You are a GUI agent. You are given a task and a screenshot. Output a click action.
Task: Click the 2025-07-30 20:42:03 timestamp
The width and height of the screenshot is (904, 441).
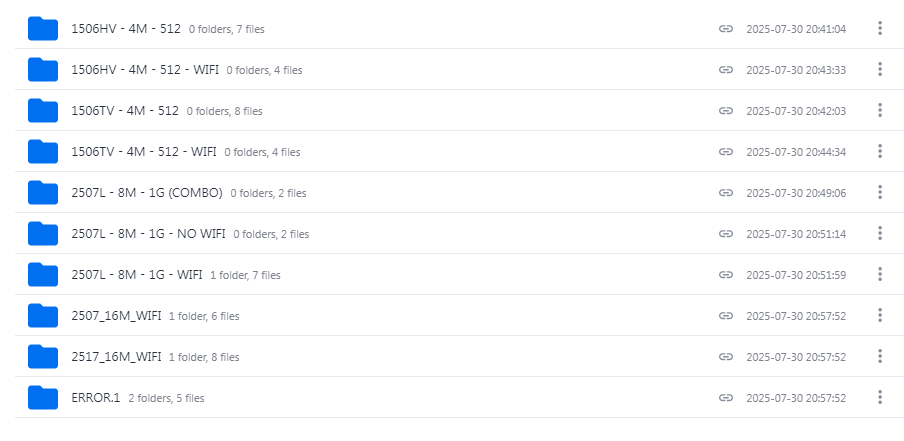796,111
